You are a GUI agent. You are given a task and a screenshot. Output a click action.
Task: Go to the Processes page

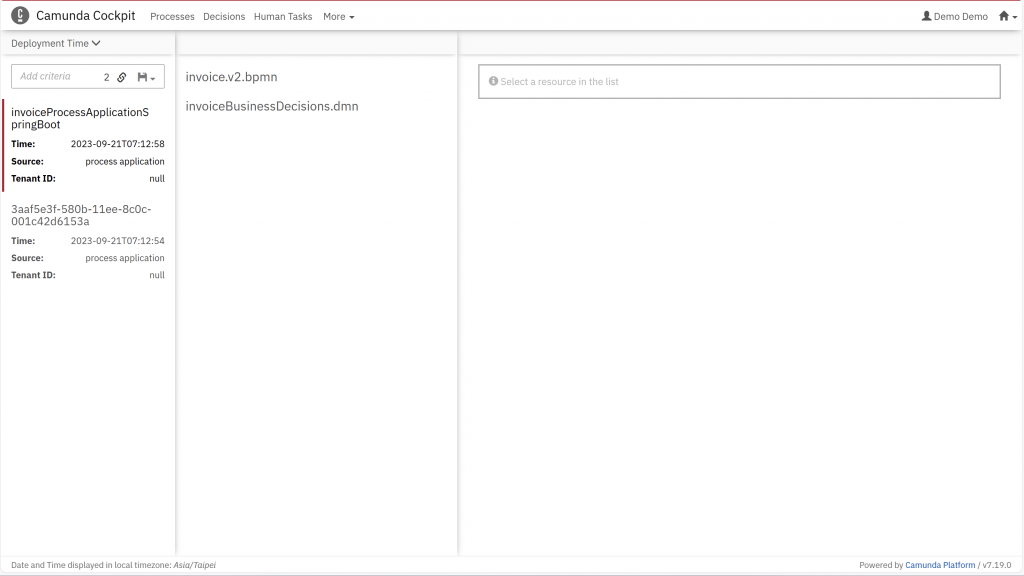pos(172,16)
